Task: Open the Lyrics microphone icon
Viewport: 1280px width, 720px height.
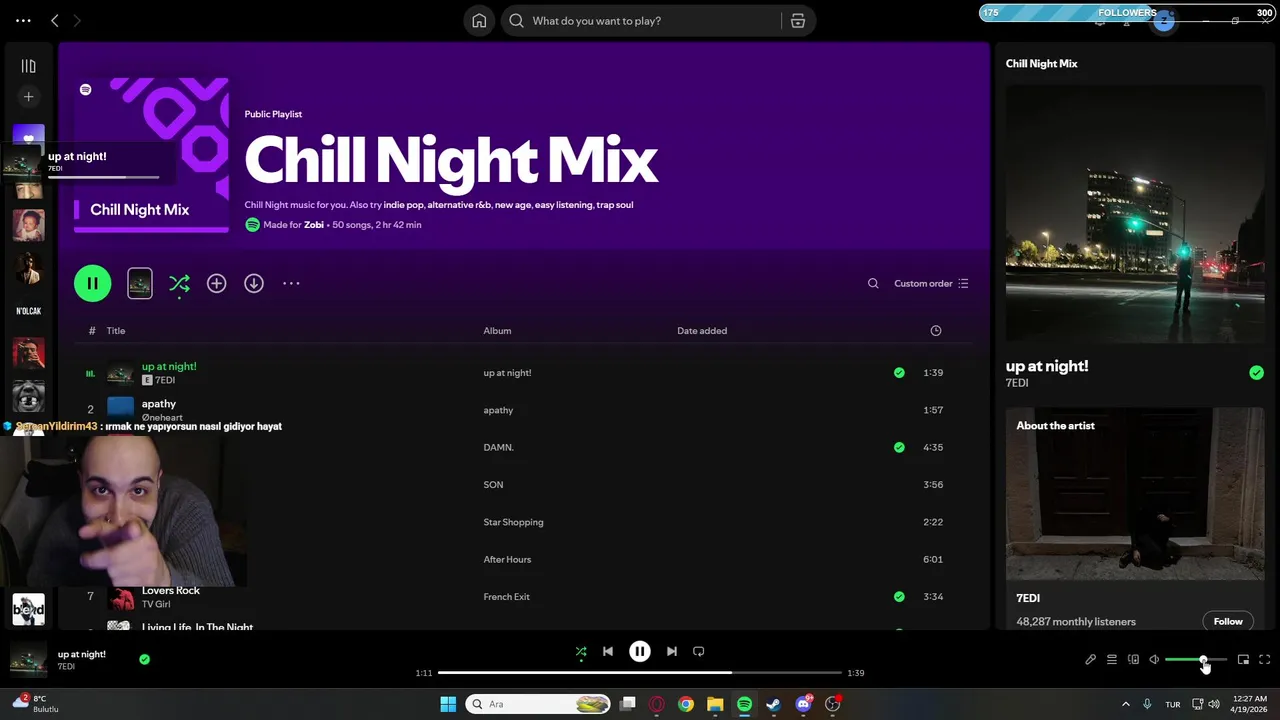Action: click(x=1091, y=660)
